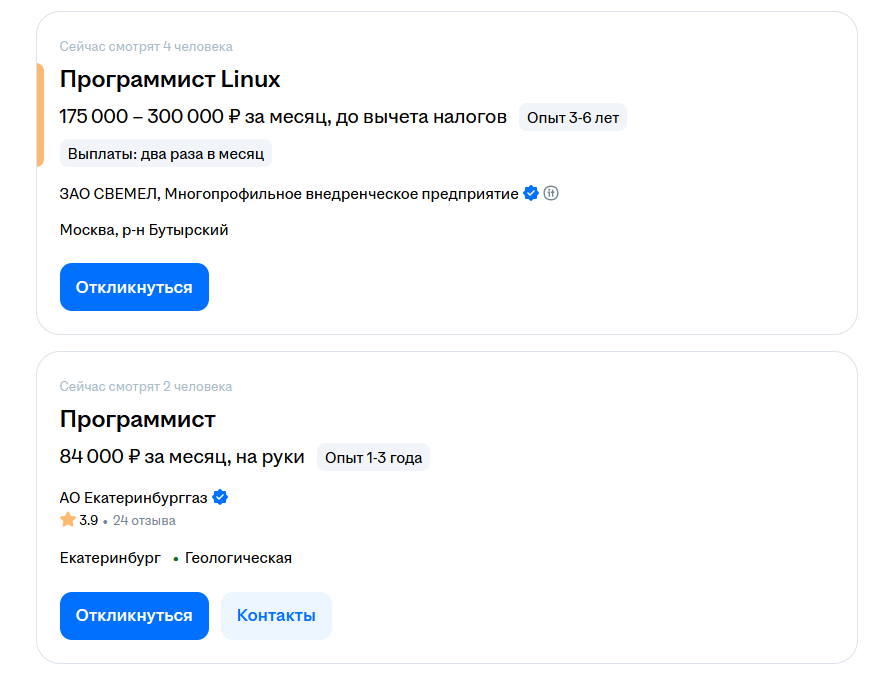
Task: Open the IT accreditation icon for ЗАО СВЕМЕЛ
Action: click(x=552, y=193)
